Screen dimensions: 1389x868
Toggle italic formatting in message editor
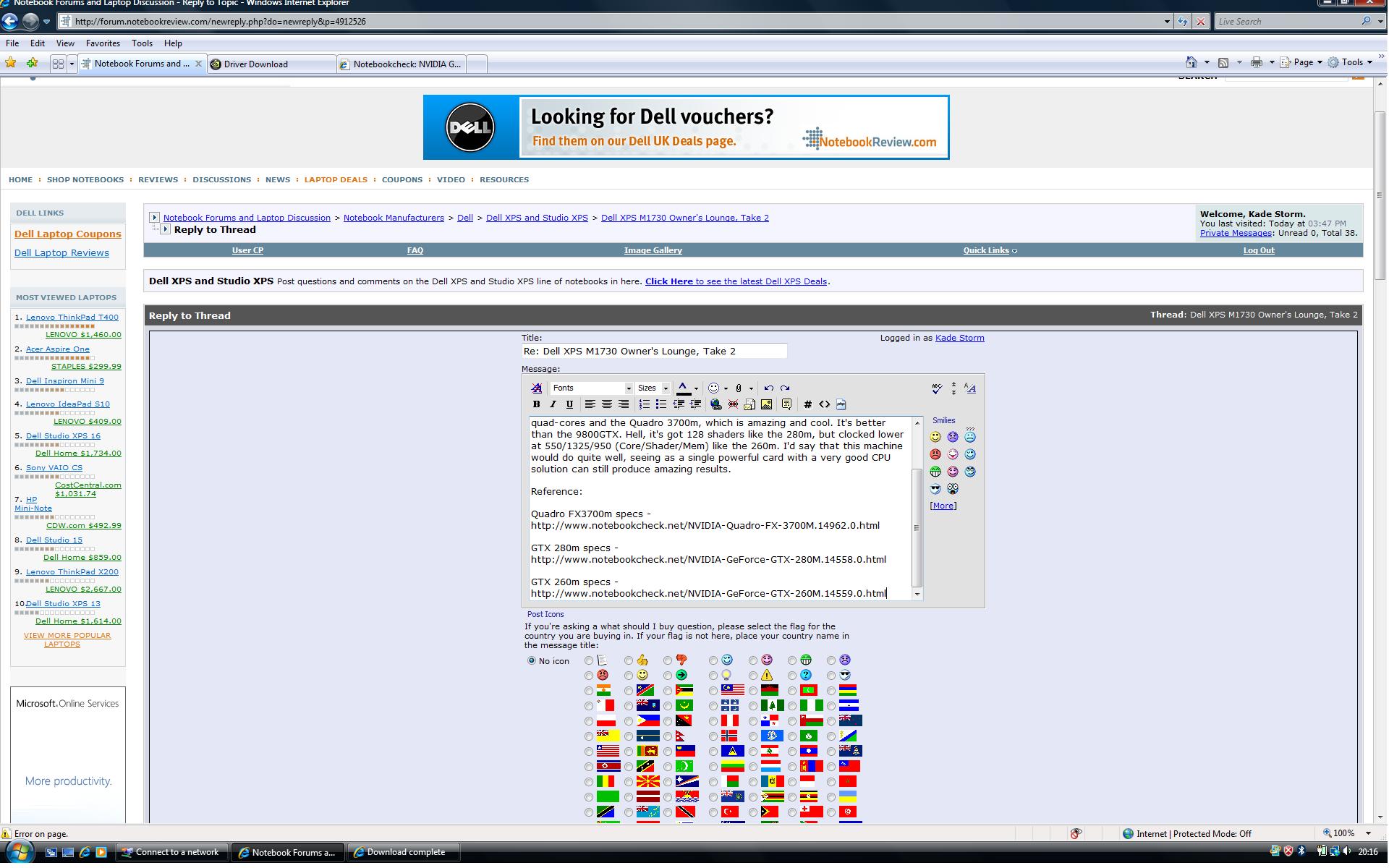tap(553, 404)
